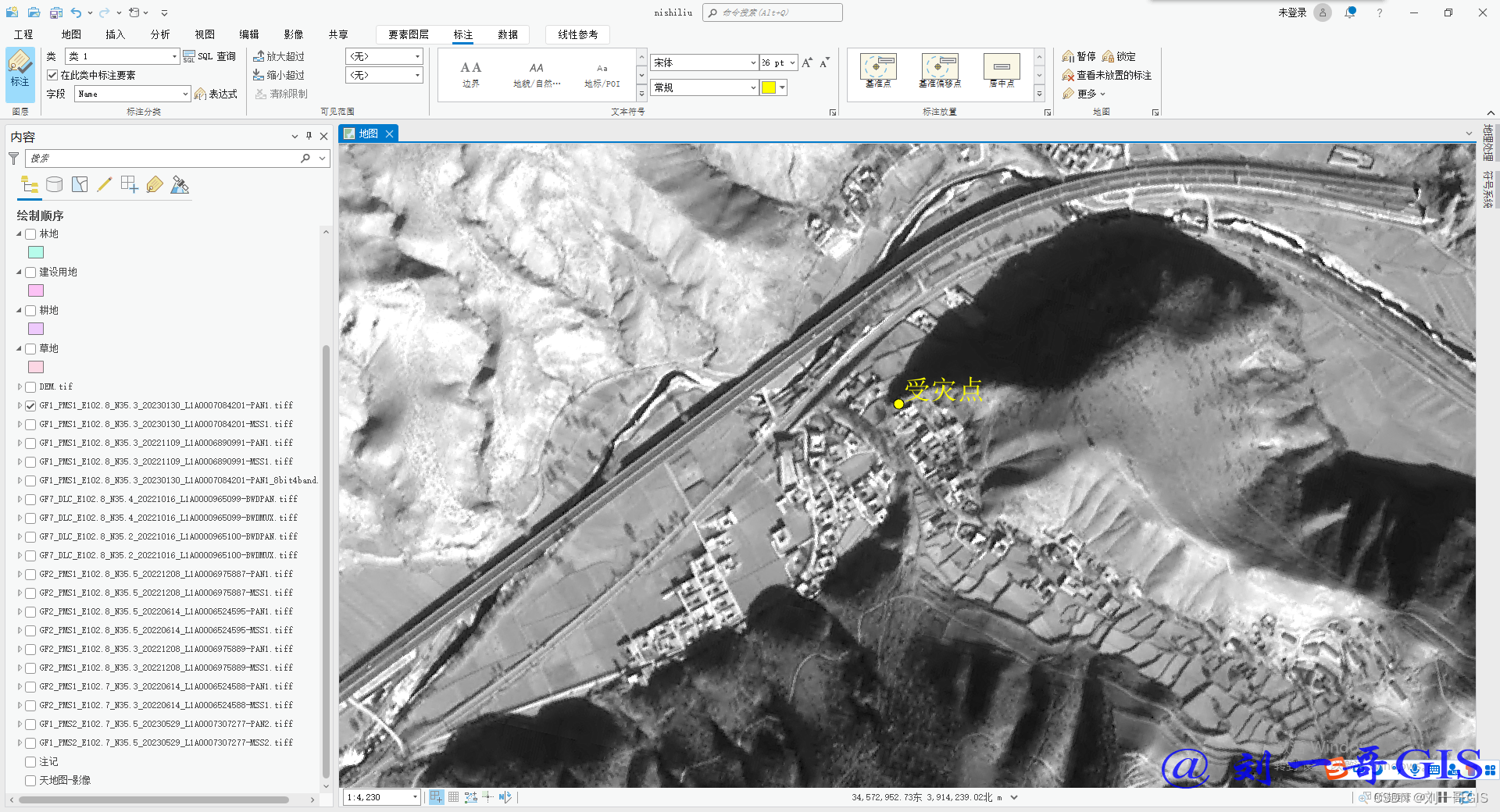The width and height of the screenshot is (1500, 812).
Task: Switch Contents to list by drawing order
Action: pyautogui.click(x=30, y=185)
